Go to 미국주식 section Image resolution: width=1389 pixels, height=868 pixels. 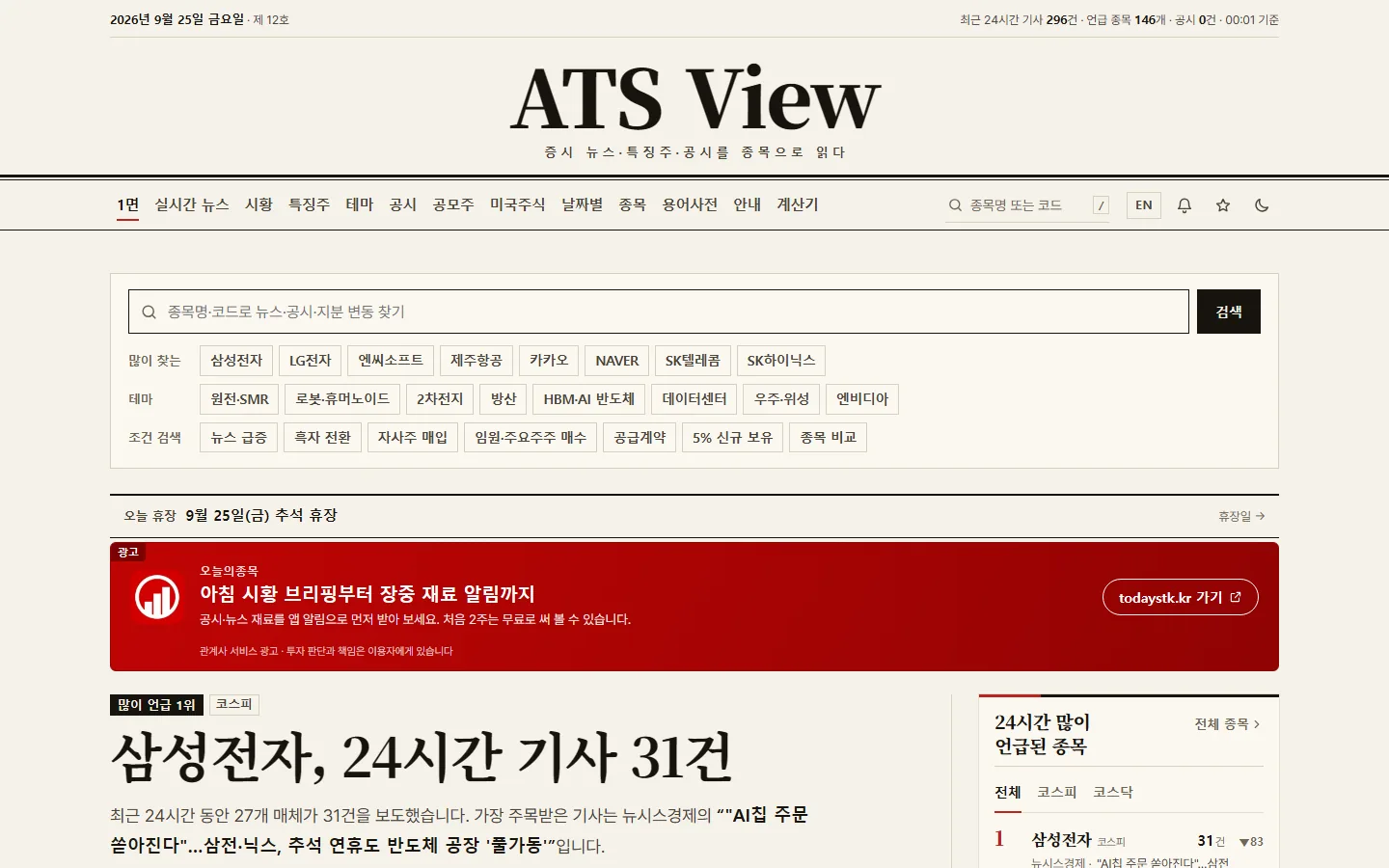(518, 204)
